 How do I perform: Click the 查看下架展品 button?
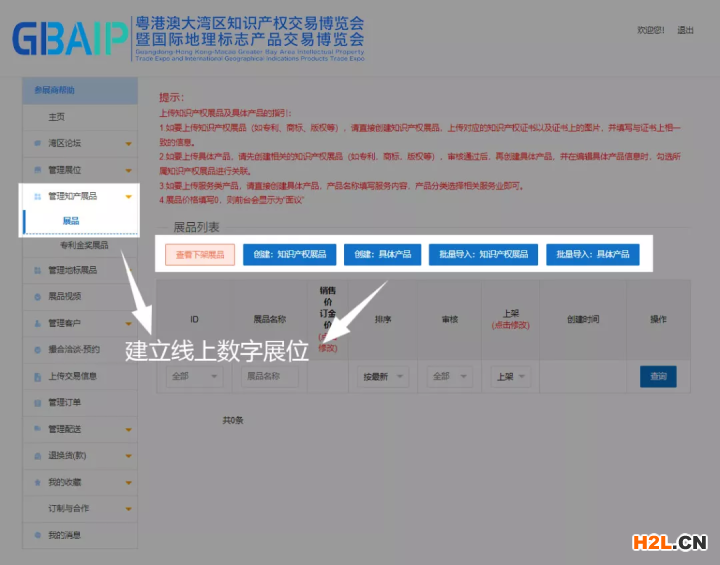tap(200, 254)
